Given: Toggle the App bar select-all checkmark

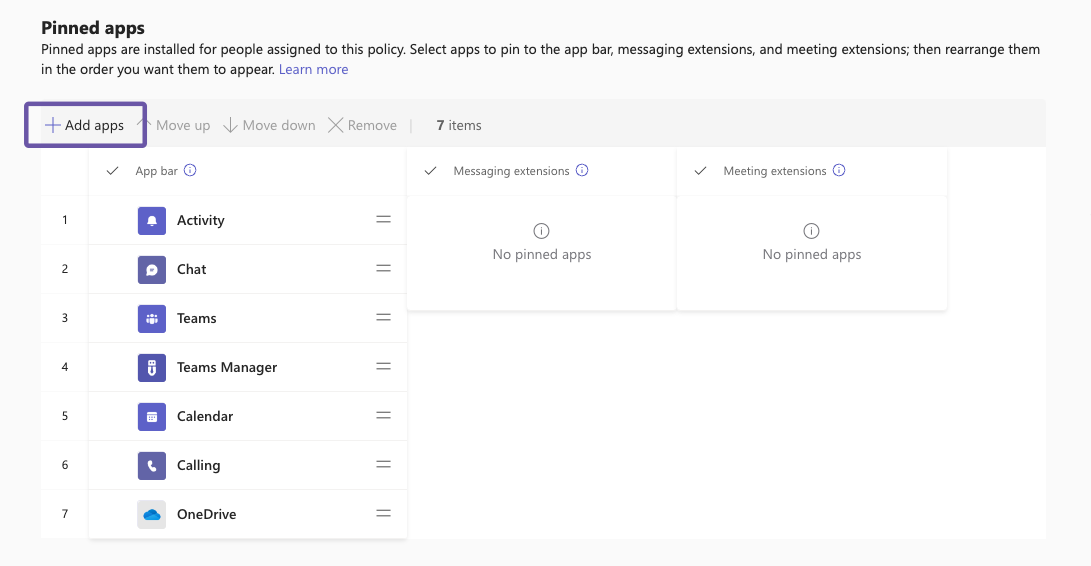Looking at the screenshot, I should (112, 171).
